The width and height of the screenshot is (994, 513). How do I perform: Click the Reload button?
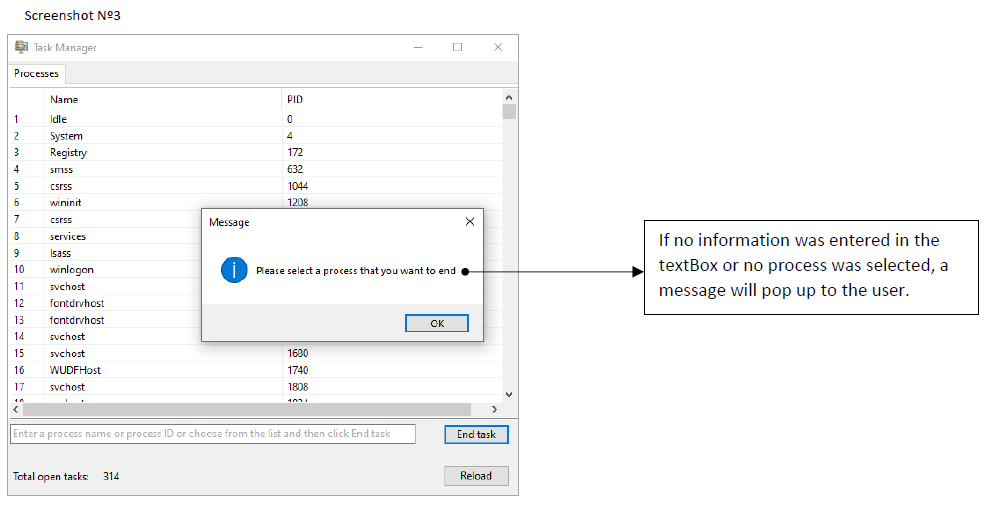[476, 476]
